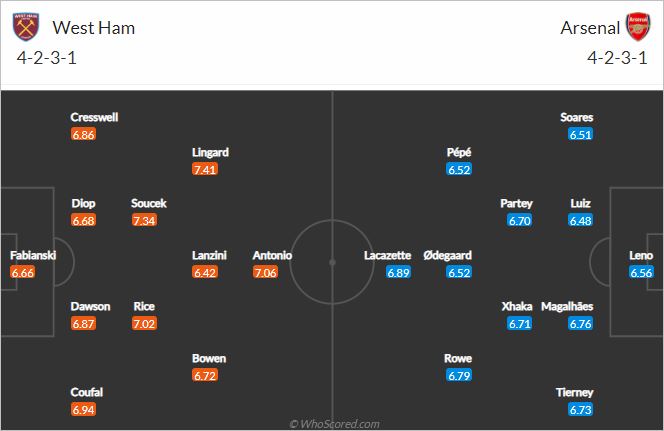Select Rice's 7.02 rating badge
The height and width of the screenshot is (431, 664).
click(x=144, y=324)
